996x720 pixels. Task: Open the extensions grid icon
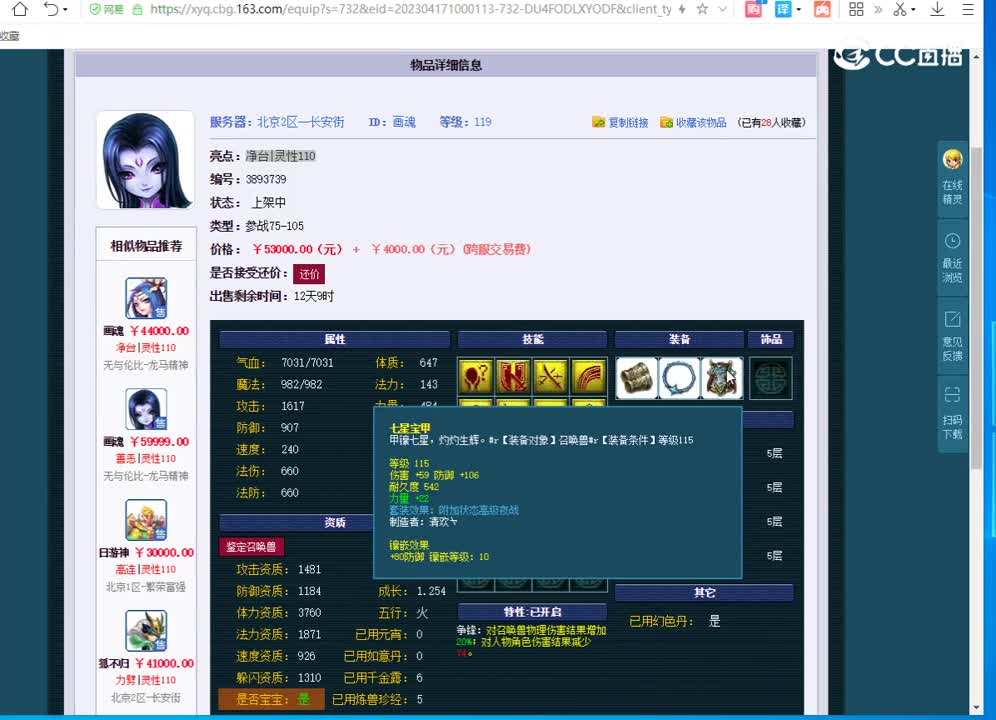[856, 9]
